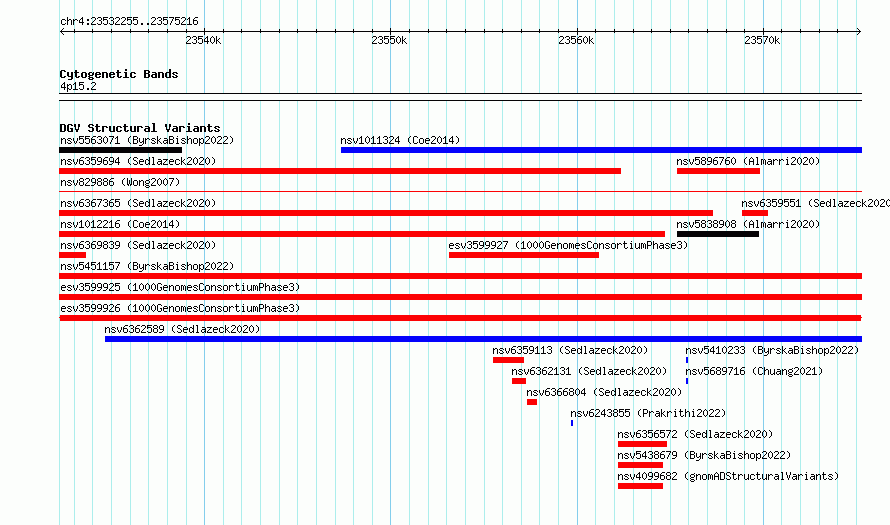
Task: Click the 4p15.2 cytogenetic band label
Action: tap(78, 86)
